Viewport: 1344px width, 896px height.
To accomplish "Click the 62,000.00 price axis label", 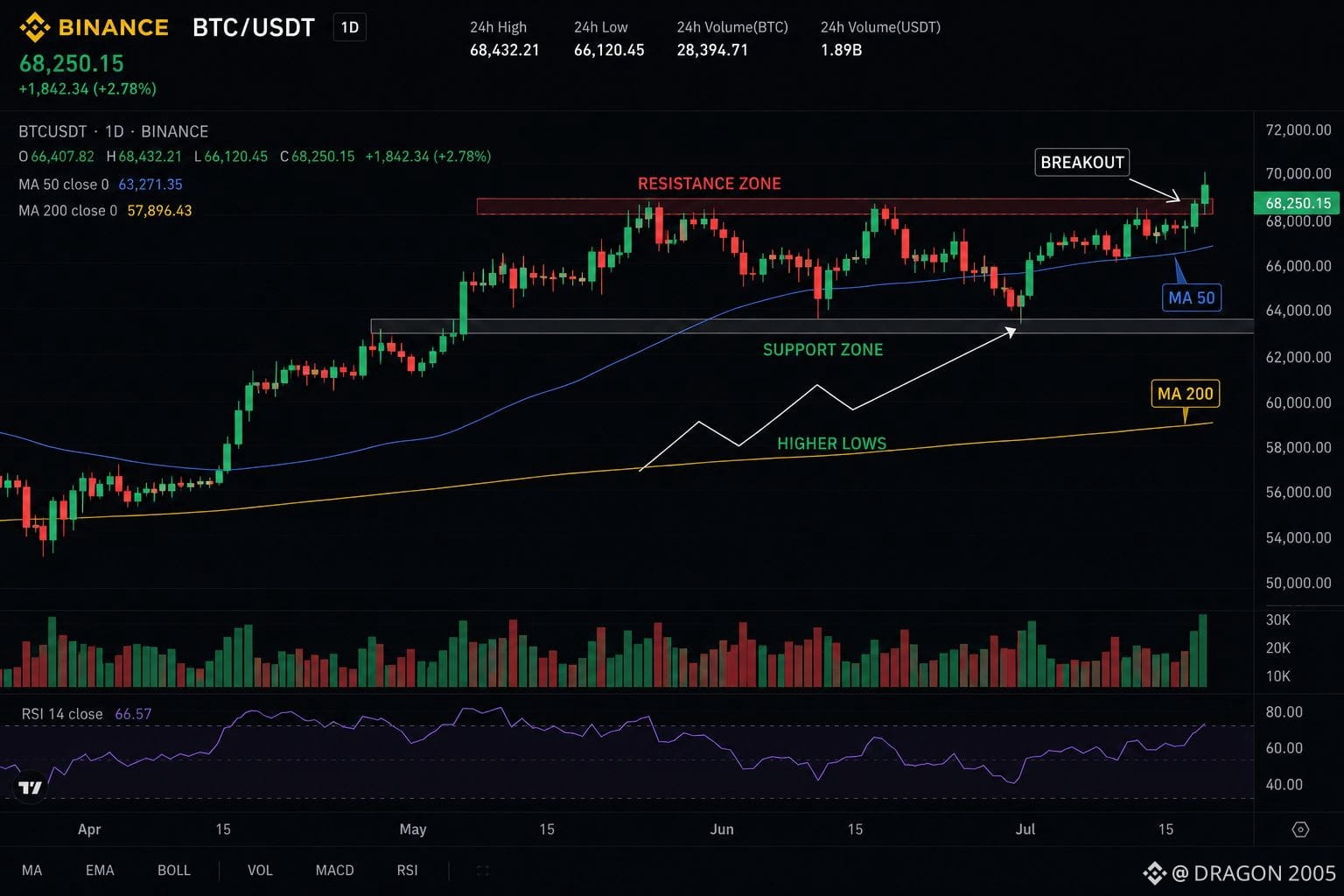I will coord(1298,357).
